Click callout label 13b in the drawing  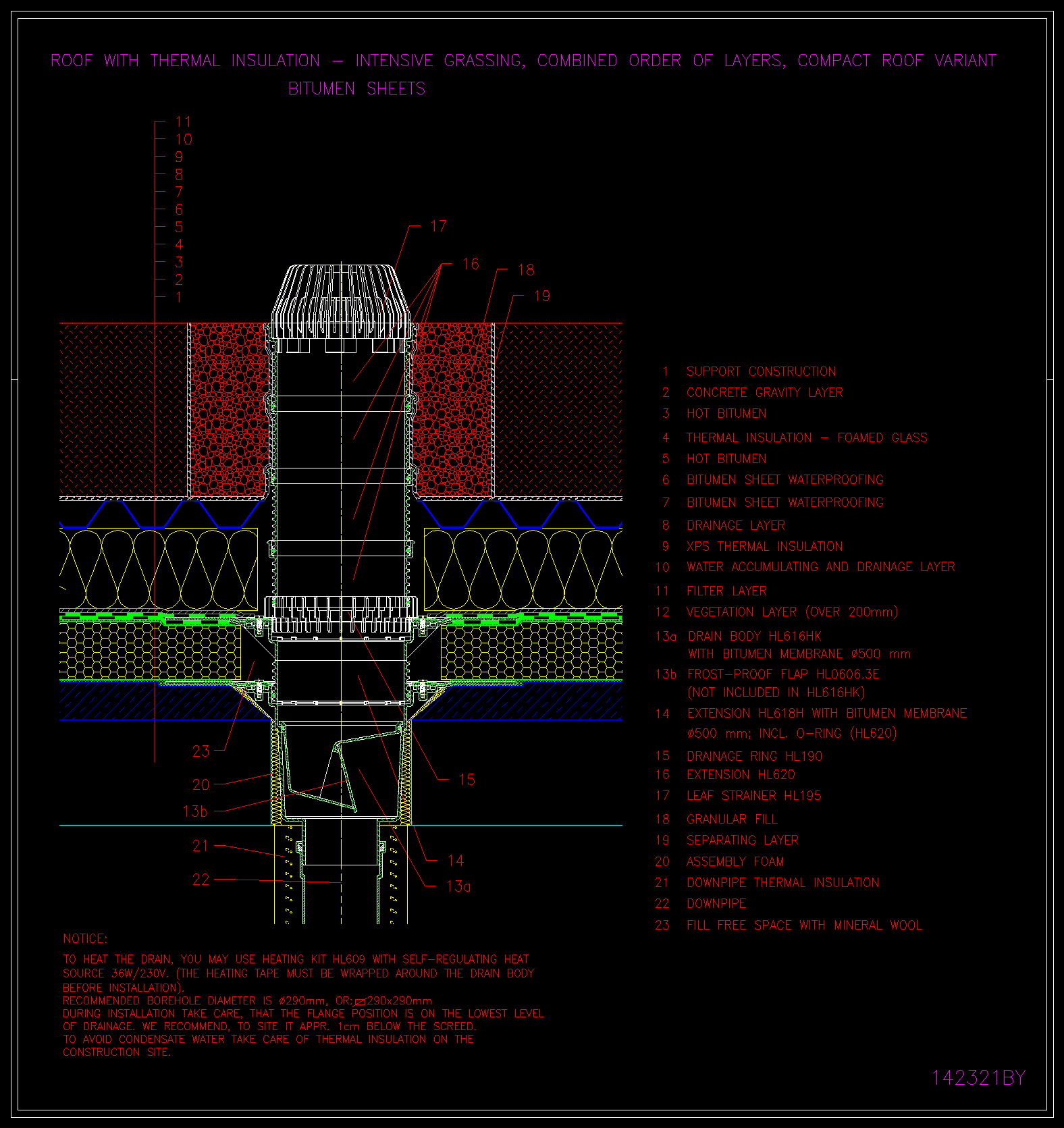(195, 811)
